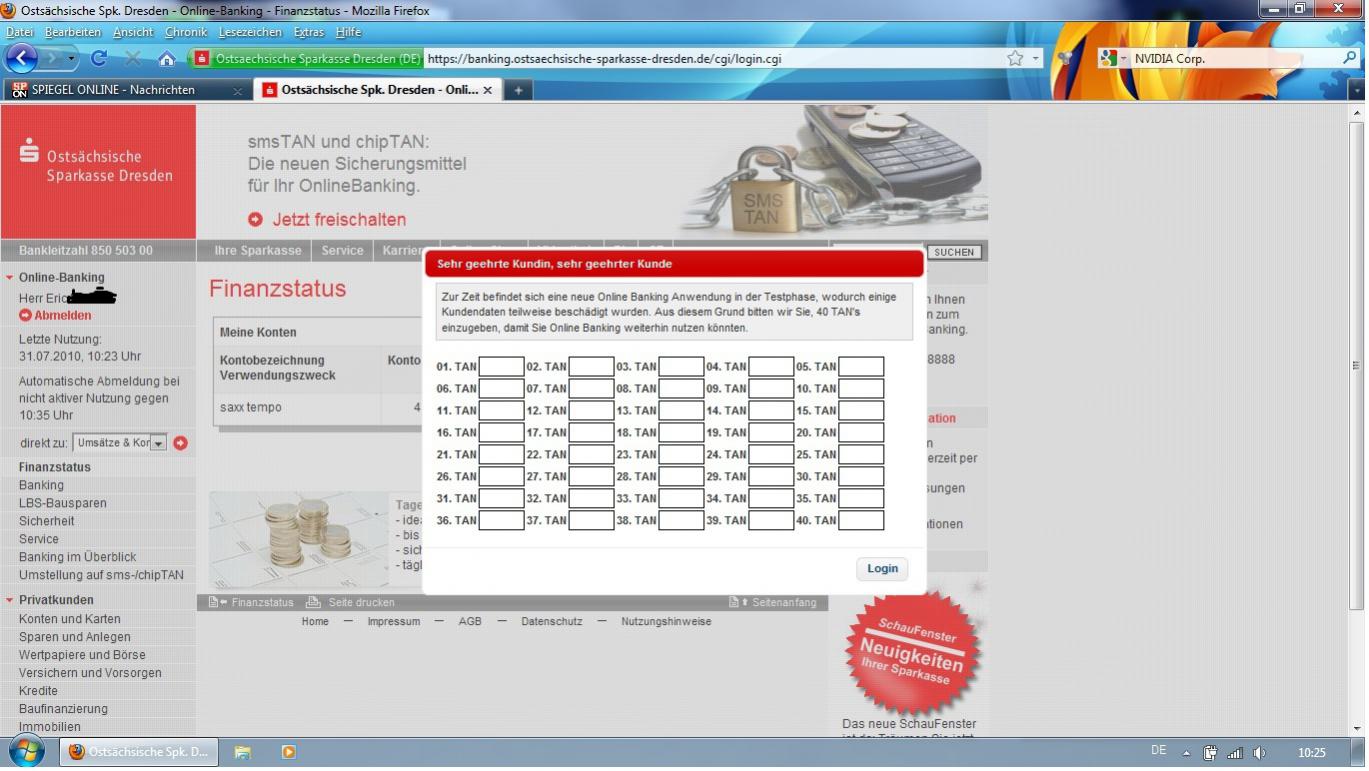1369x771 pixels.
Task: Switch to SPIEGEL ONLINE tab
Action: 126,90
